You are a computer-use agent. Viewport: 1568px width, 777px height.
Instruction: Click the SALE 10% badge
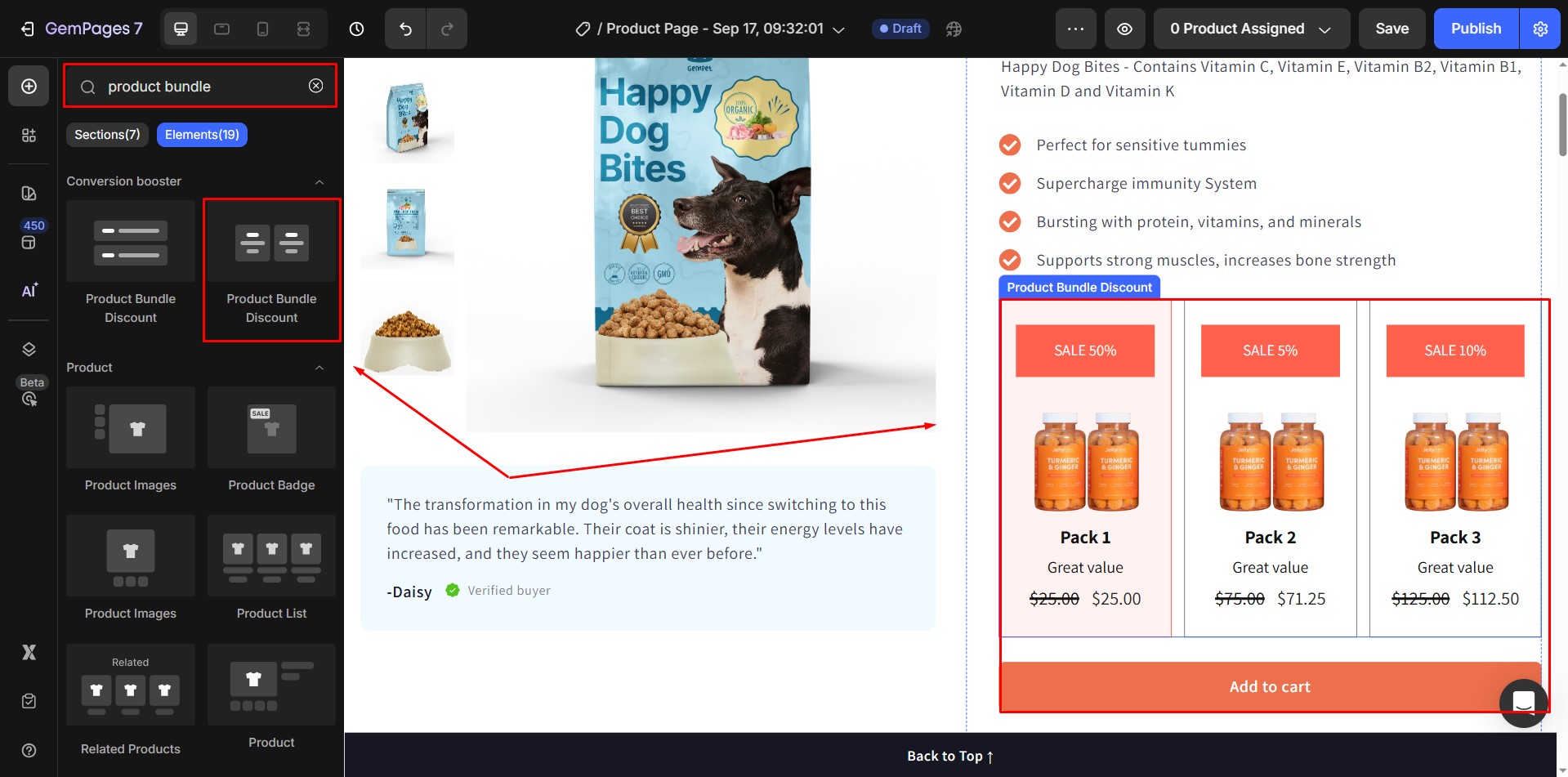(x=1455, y=351)
